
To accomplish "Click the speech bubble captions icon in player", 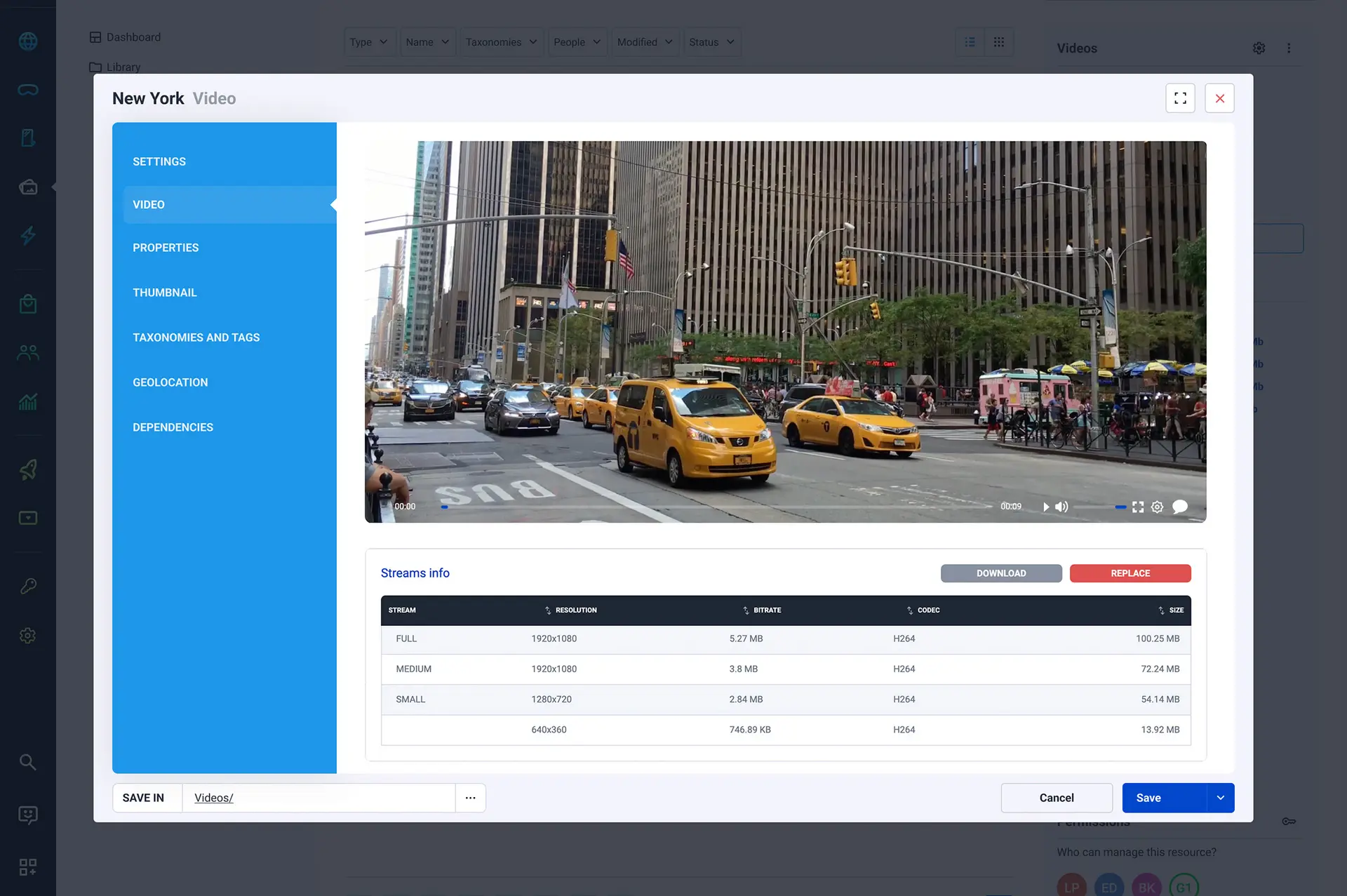I will pyautogui.click(x=1180, y=507).
